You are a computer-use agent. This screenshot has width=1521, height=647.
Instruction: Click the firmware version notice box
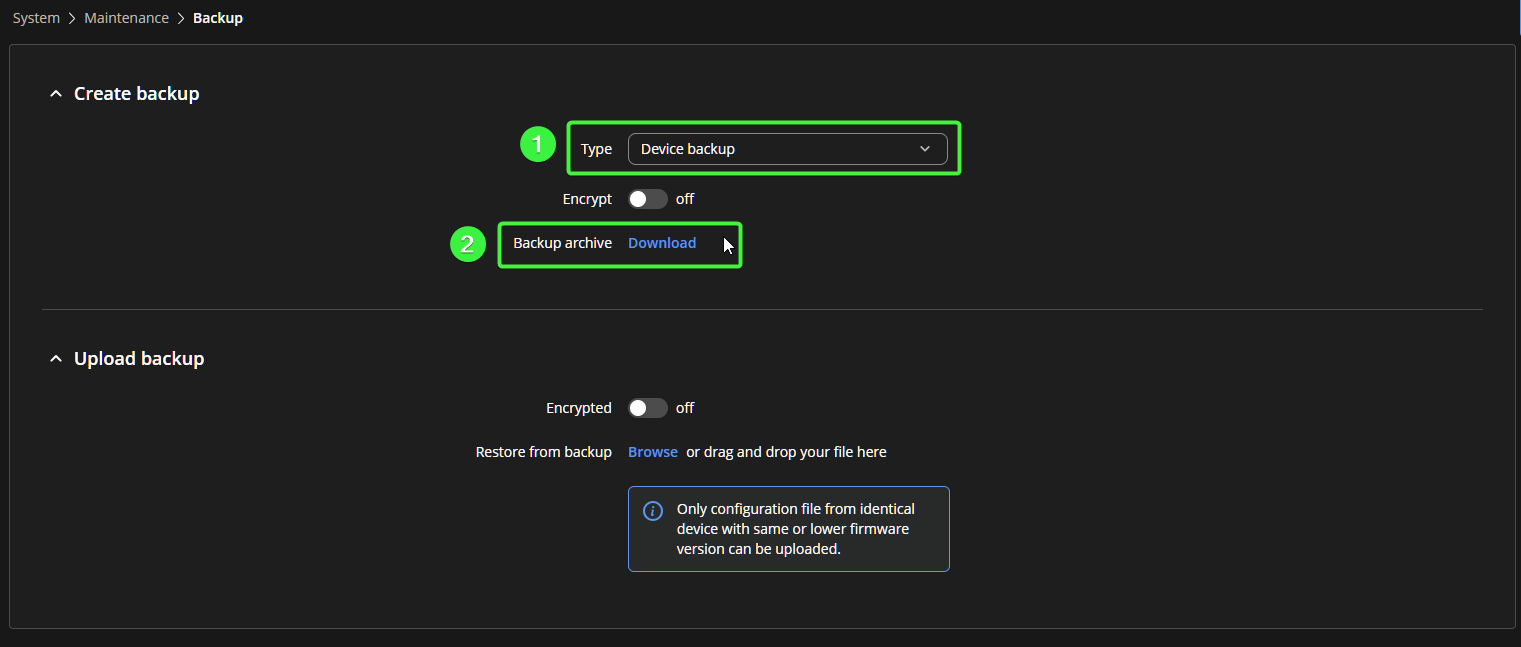788,529
